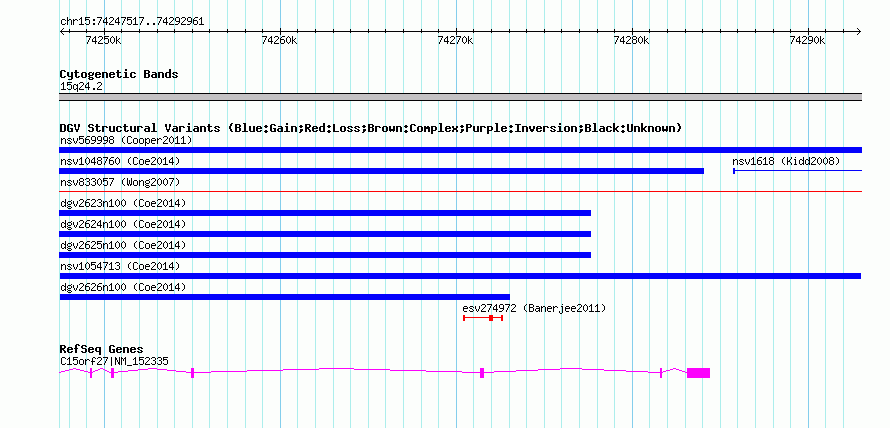Select the red nsv833057 (Wong2007) loss line
890x428 pixels.
[460, 192]
